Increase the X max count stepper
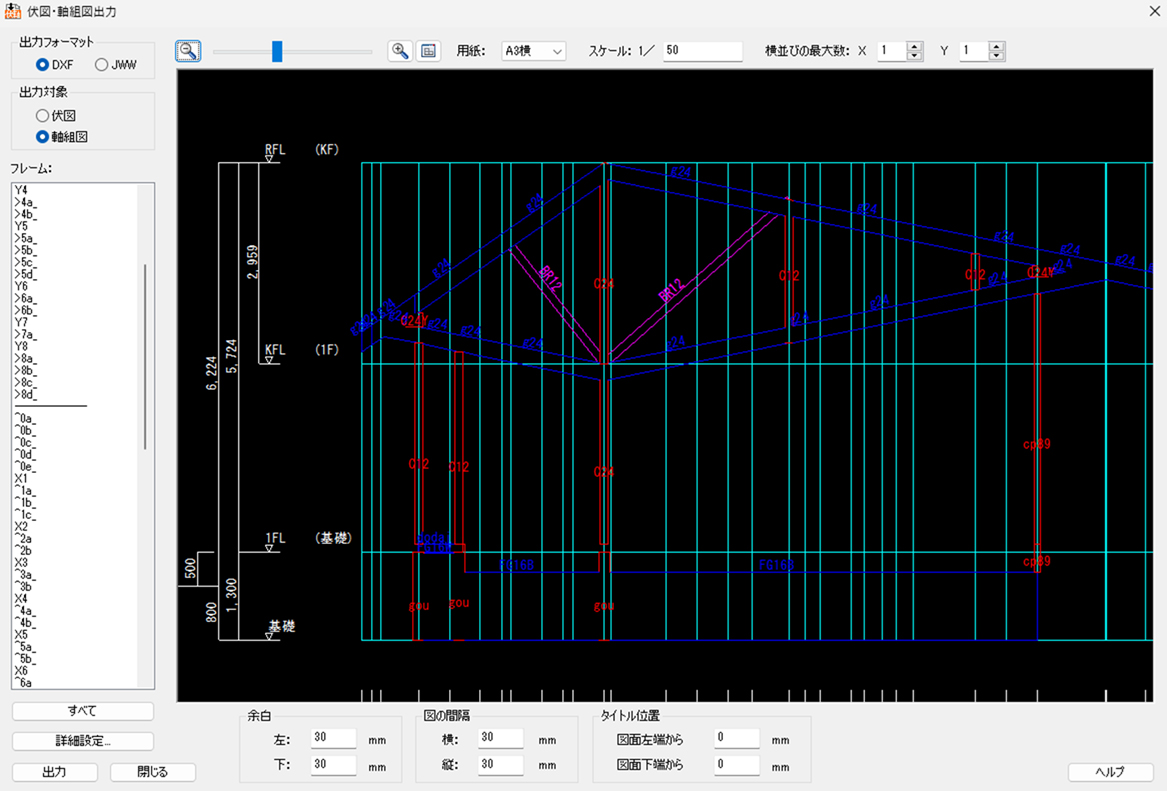This screenshot has height=791, width=1167. point(914,46)
